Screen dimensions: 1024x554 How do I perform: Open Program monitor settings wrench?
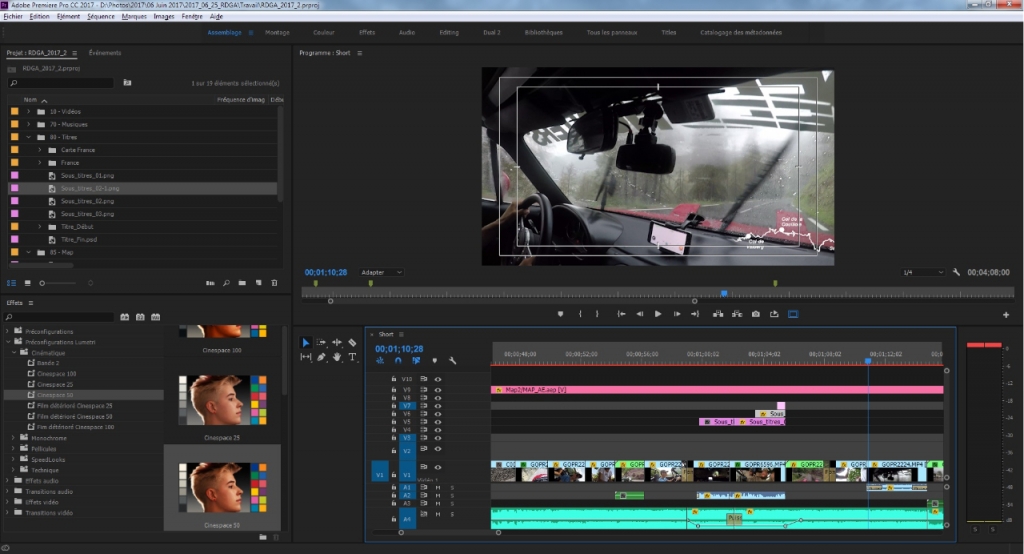tap(956, 272)
